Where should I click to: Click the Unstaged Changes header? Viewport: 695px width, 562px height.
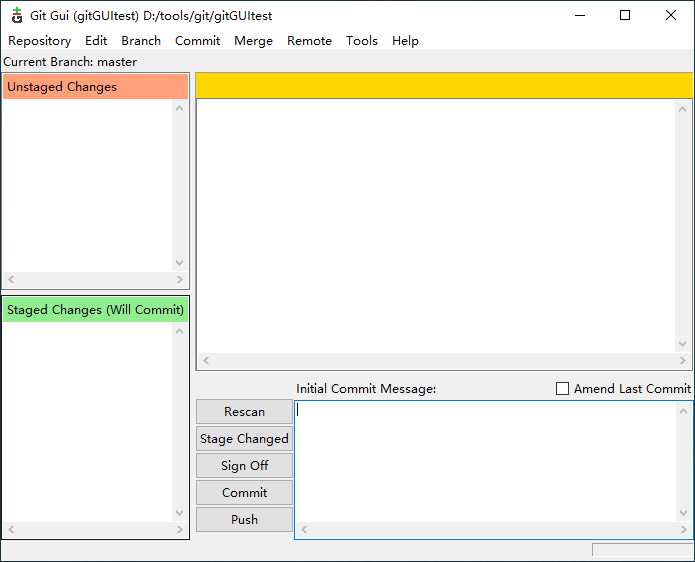tap(95, 87)
